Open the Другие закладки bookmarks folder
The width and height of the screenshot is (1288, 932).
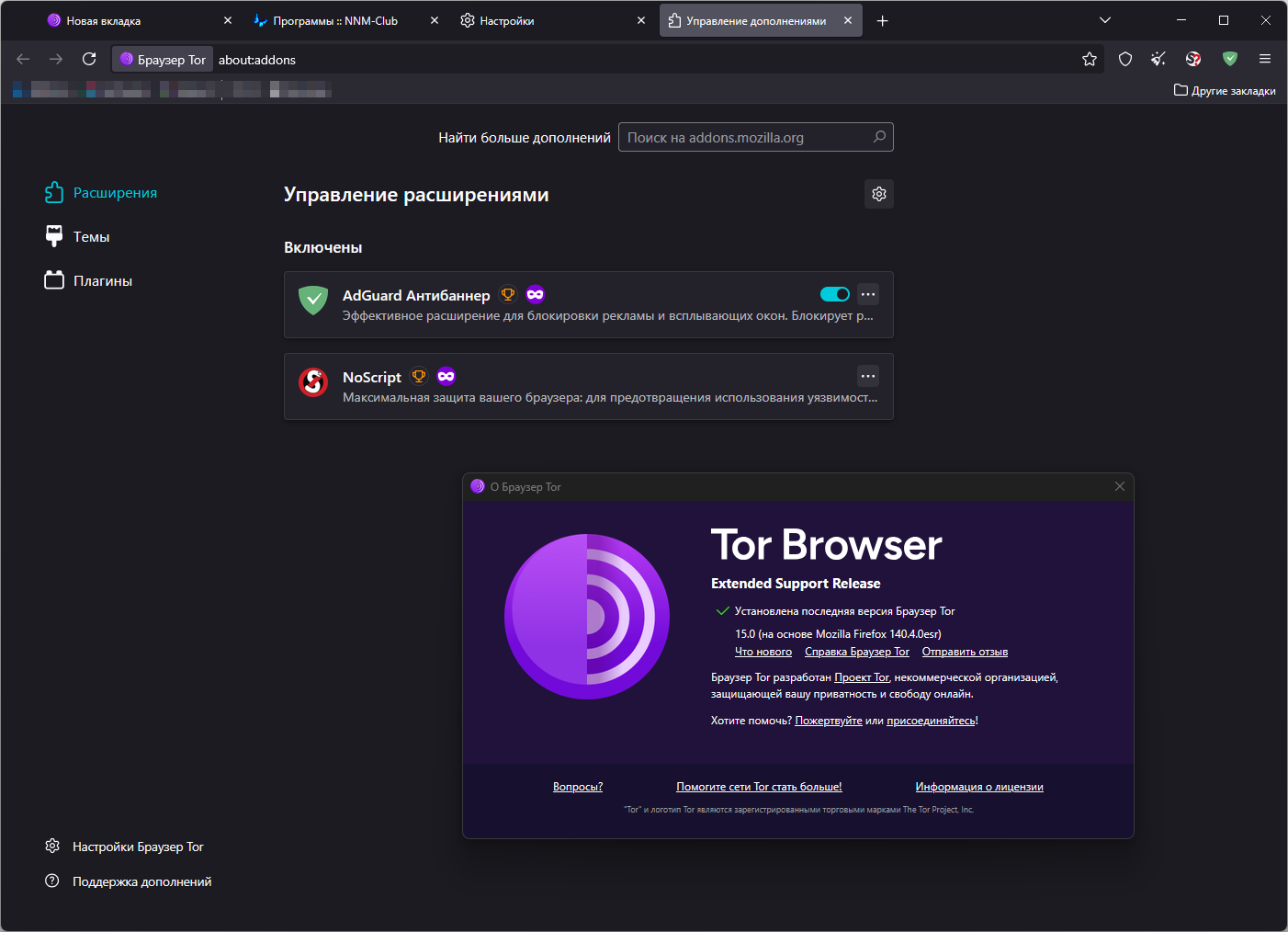pos(1225,90)
